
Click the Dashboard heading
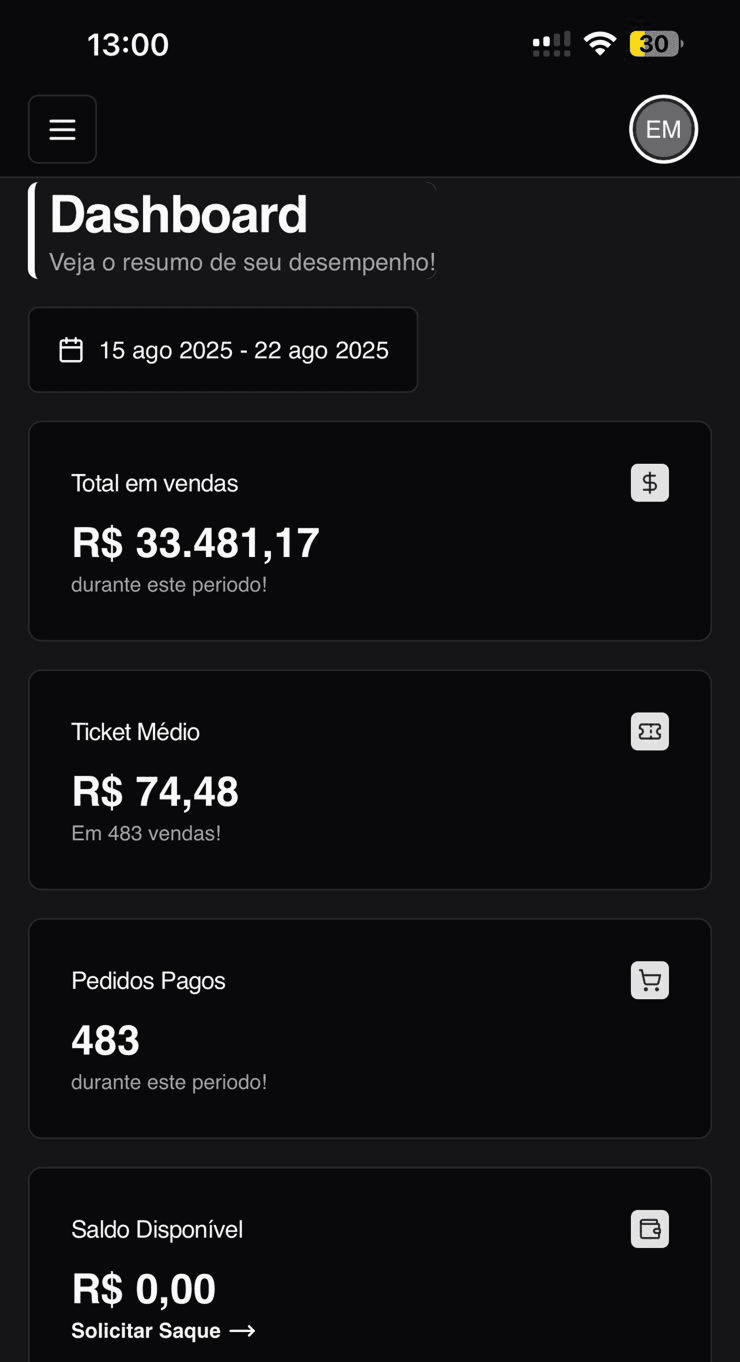tap(179, 215)
